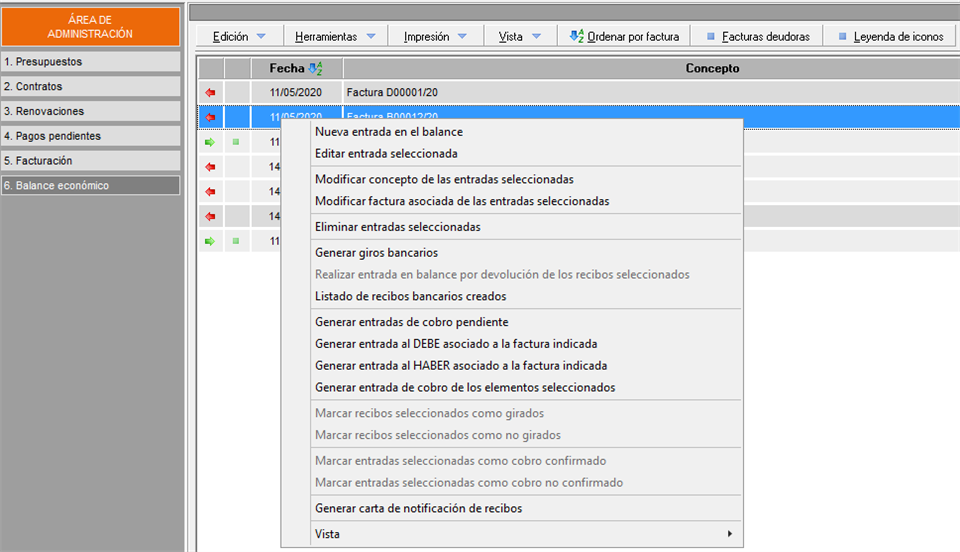Click the Concepto column header
The height and width of the screenshot is (552, 960).
[x=712, y=69]
